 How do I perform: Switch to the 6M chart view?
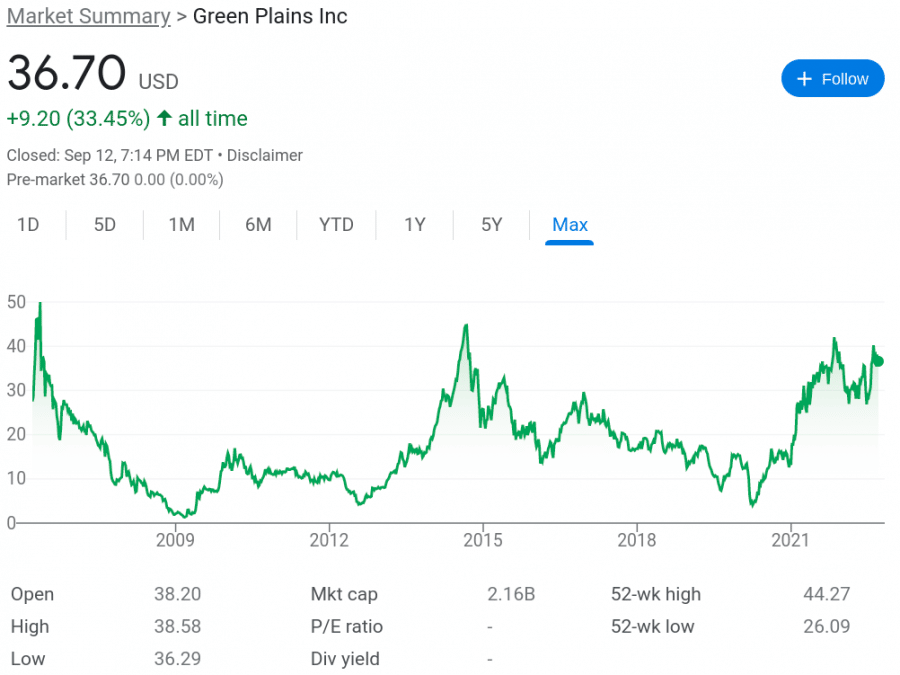258,225
